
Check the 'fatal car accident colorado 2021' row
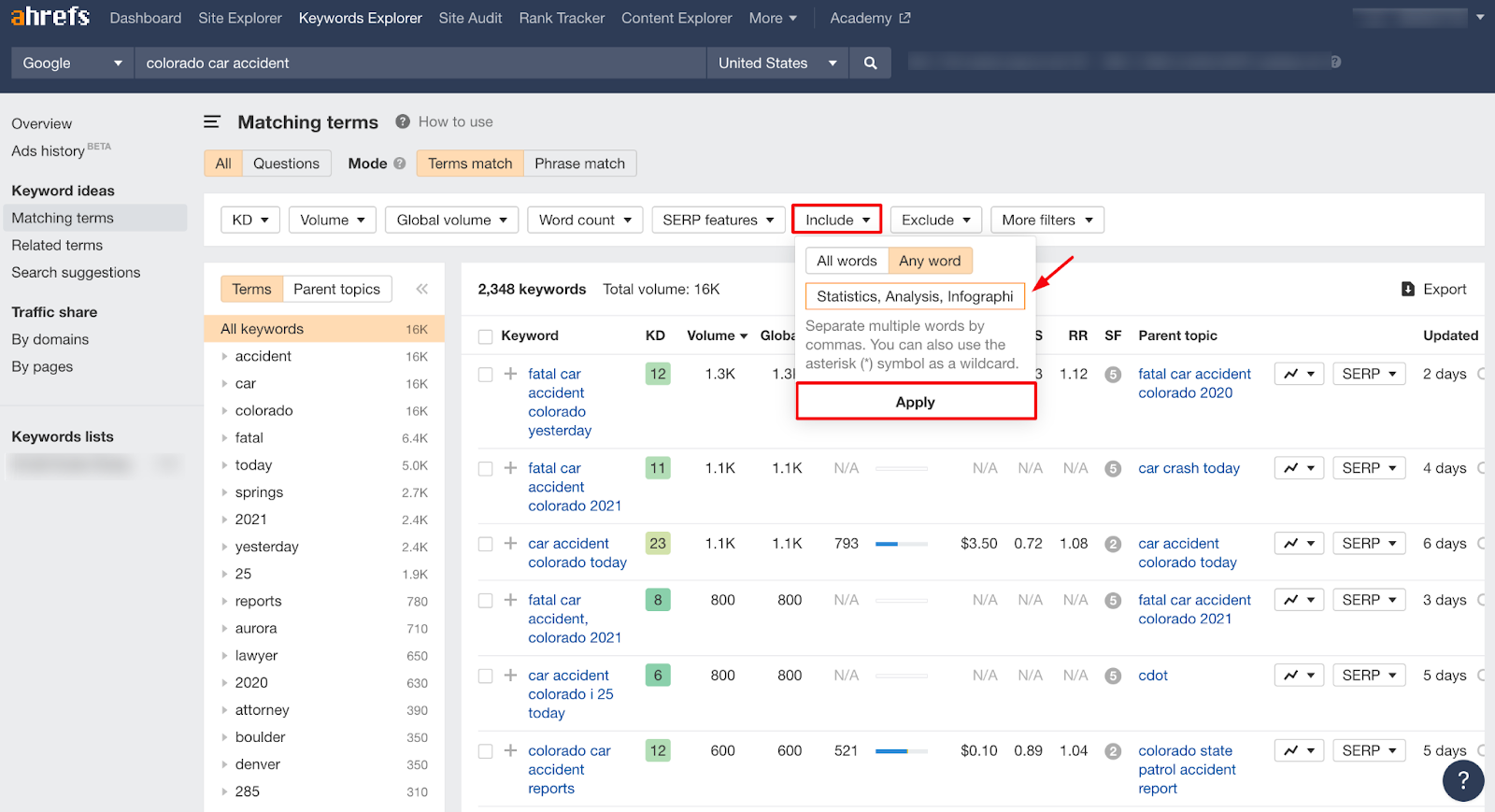click(x=485, y=469)
